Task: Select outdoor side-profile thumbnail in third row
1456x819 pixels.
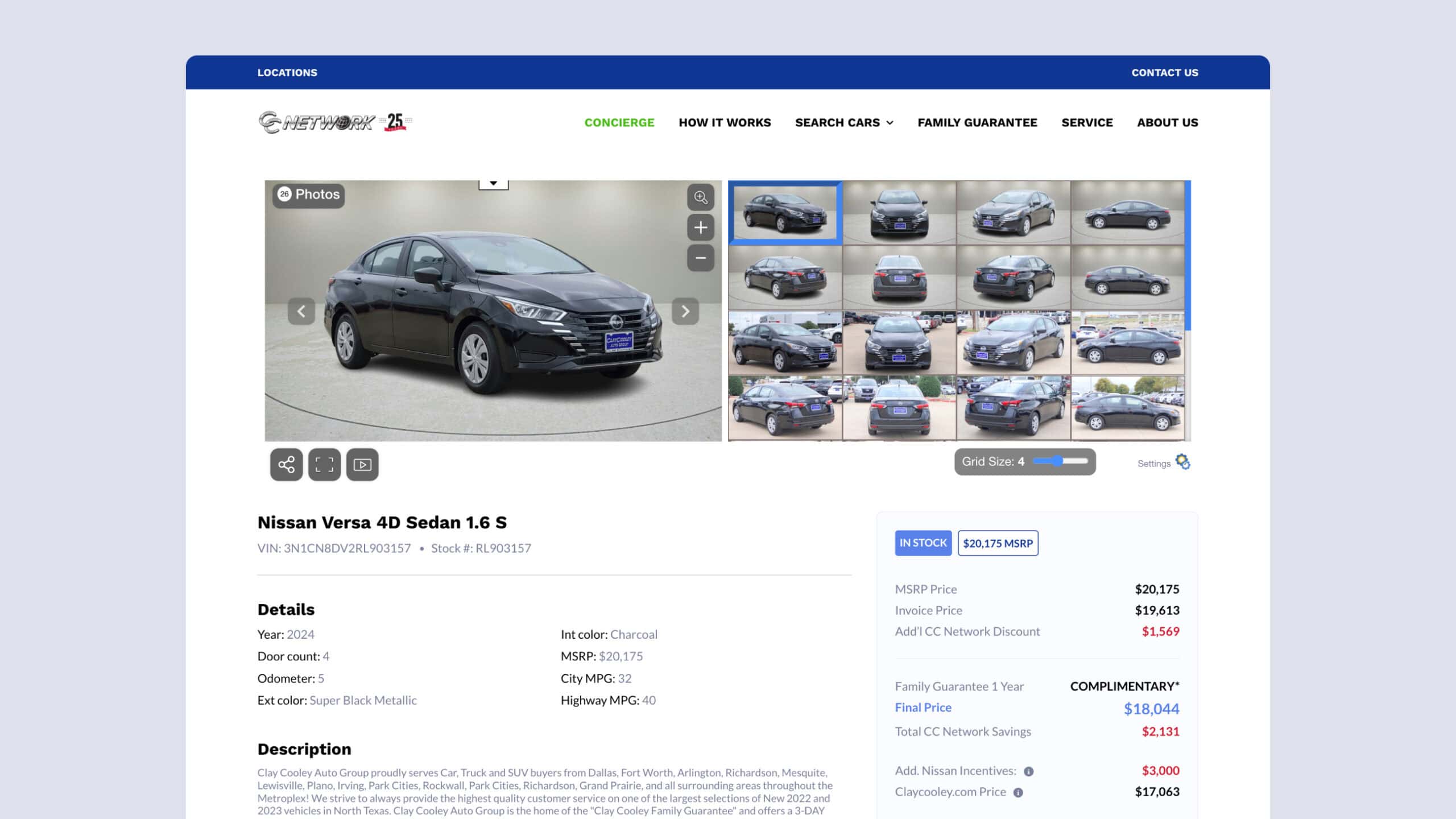Action: coord(1128,342)
